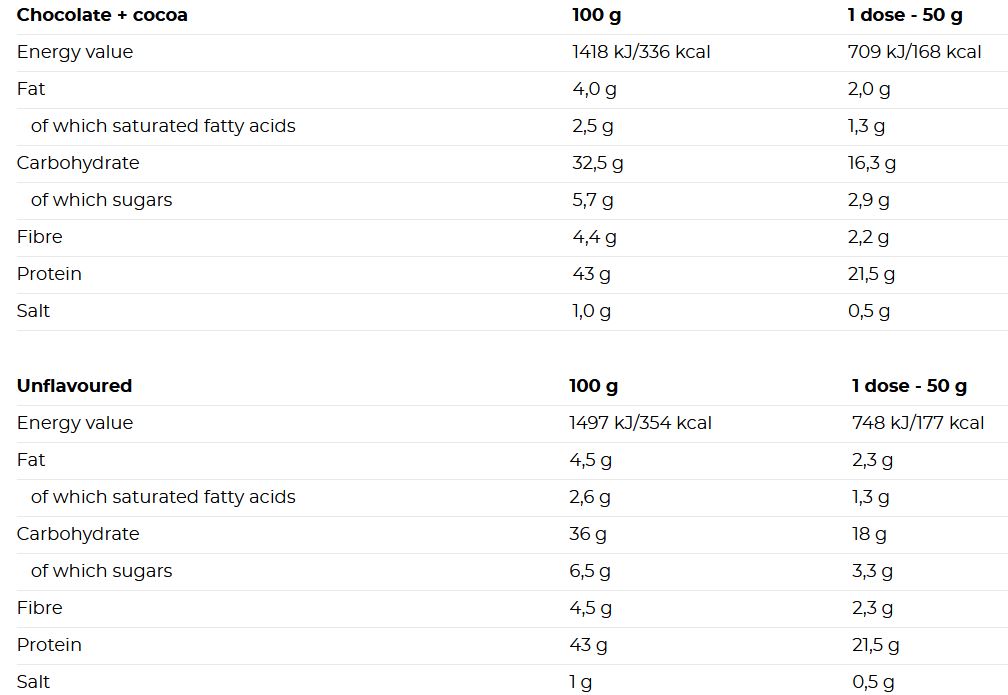Click the 2,2 g fibre dose value

[868, 238]
